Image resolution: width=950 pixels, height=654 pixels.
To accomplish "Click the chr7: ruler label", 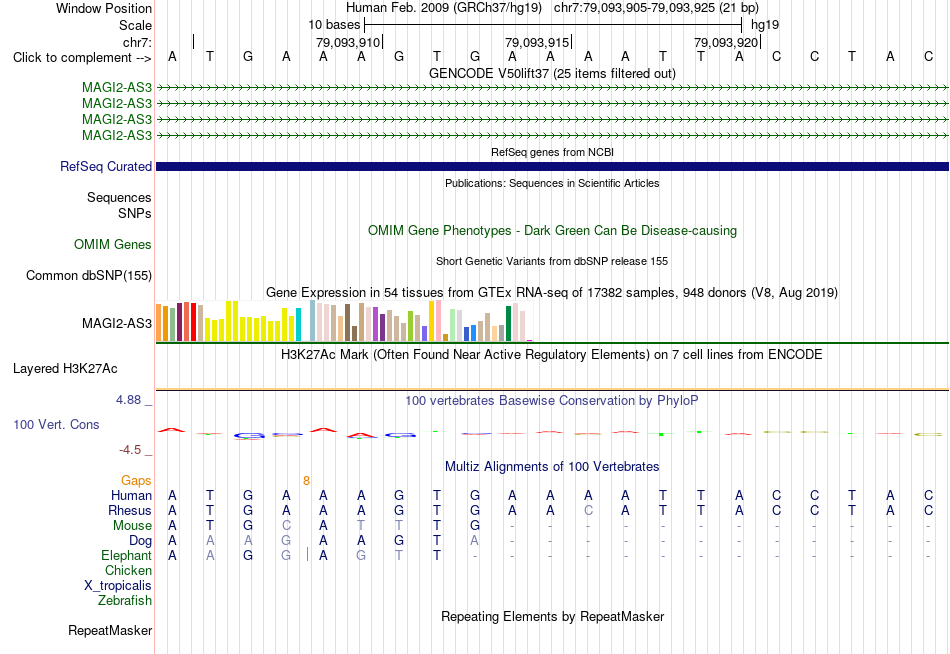I will click(137, 42).
